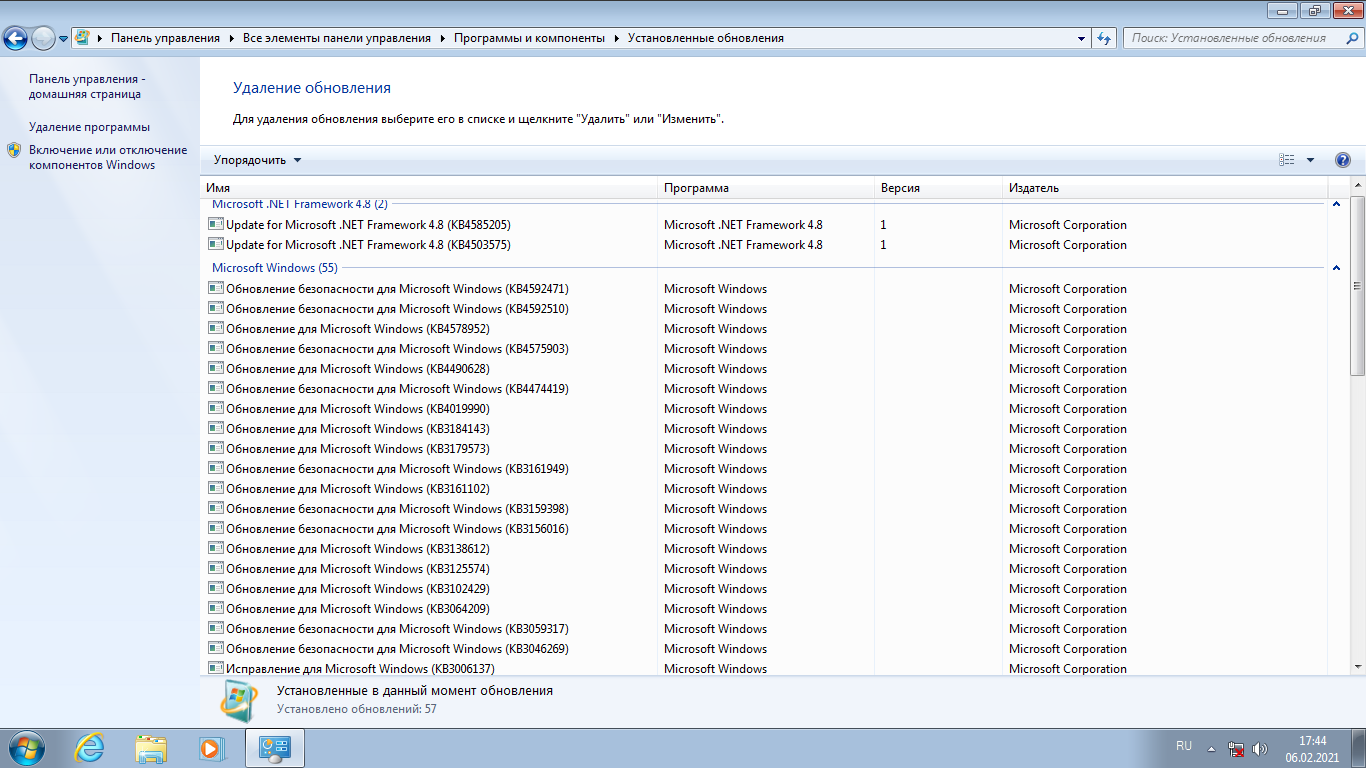Open the volume control tray icon
The height and width of the screenshot is (768, 1366).
pyautogui.click(x=1260, y=748)
